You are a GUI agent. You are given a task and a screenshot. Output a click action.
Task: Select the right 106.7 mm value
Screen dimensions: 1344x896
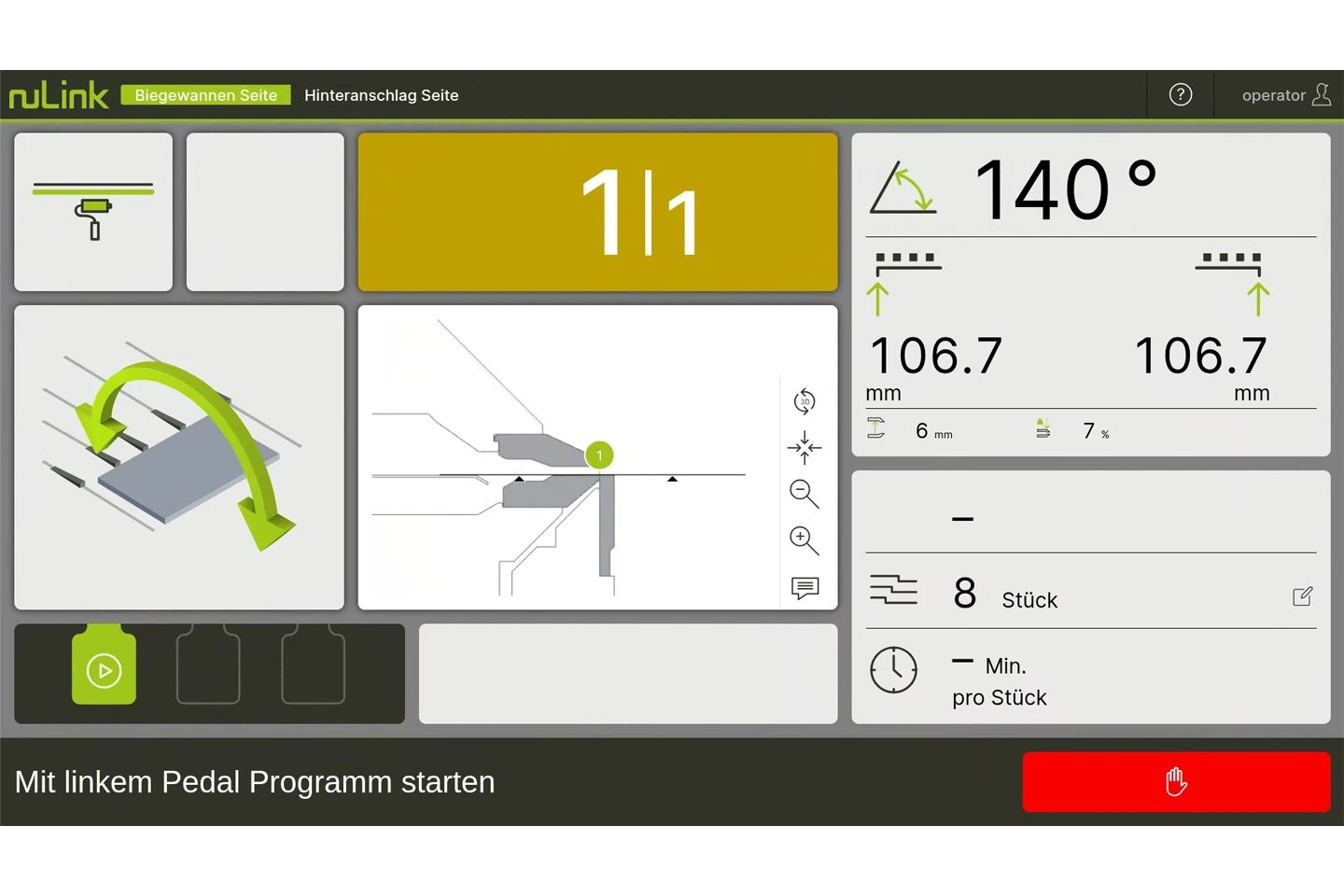pyautogui.click(x=1201, y=356)
